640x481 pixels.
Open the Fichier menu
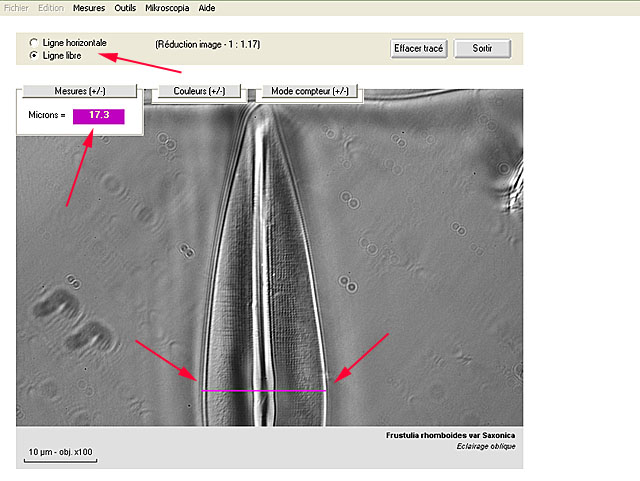pos(16,8)
